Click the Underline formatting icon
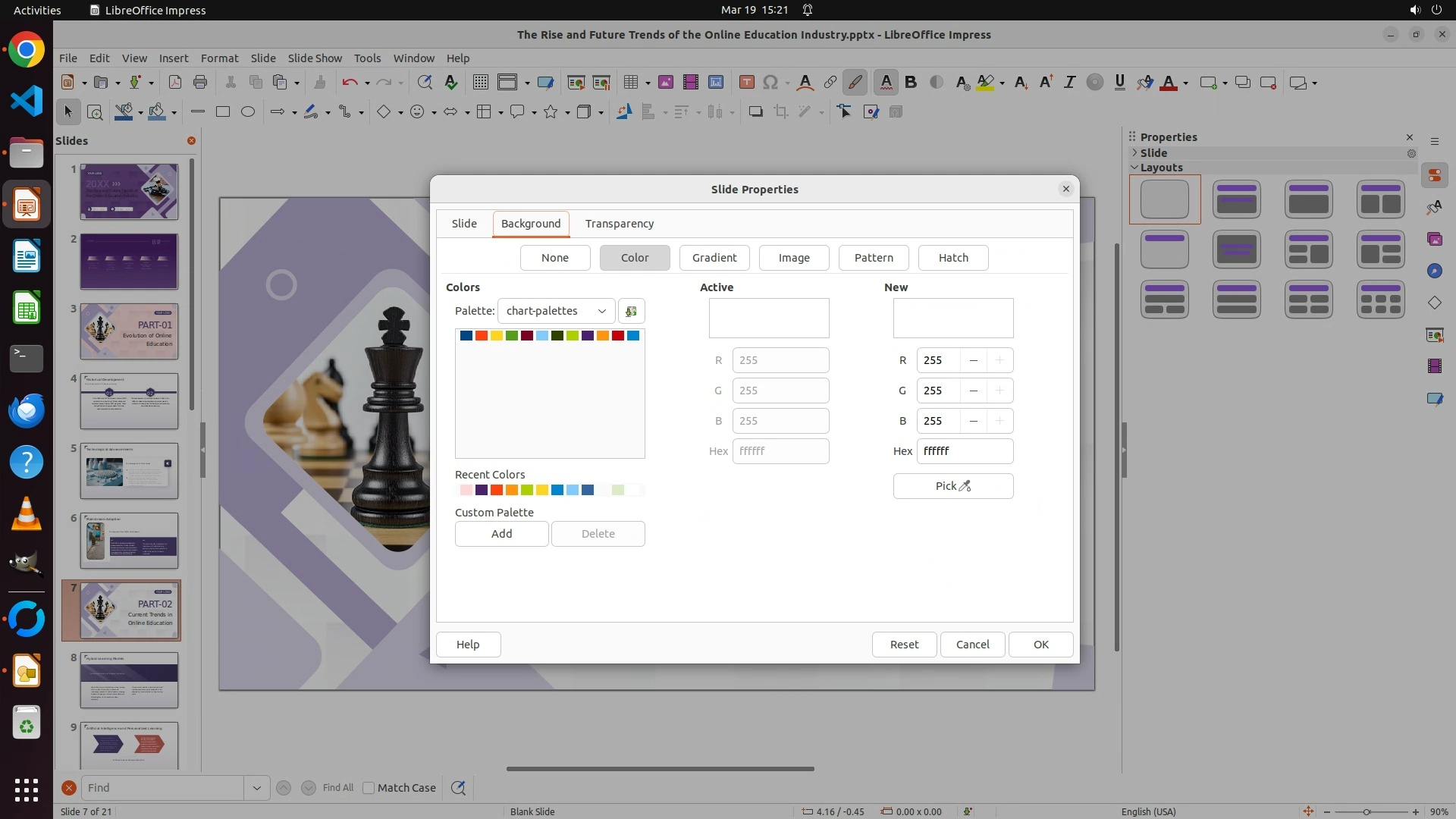This screenshot has height=819, width=1456. (x=1119, y=83)
